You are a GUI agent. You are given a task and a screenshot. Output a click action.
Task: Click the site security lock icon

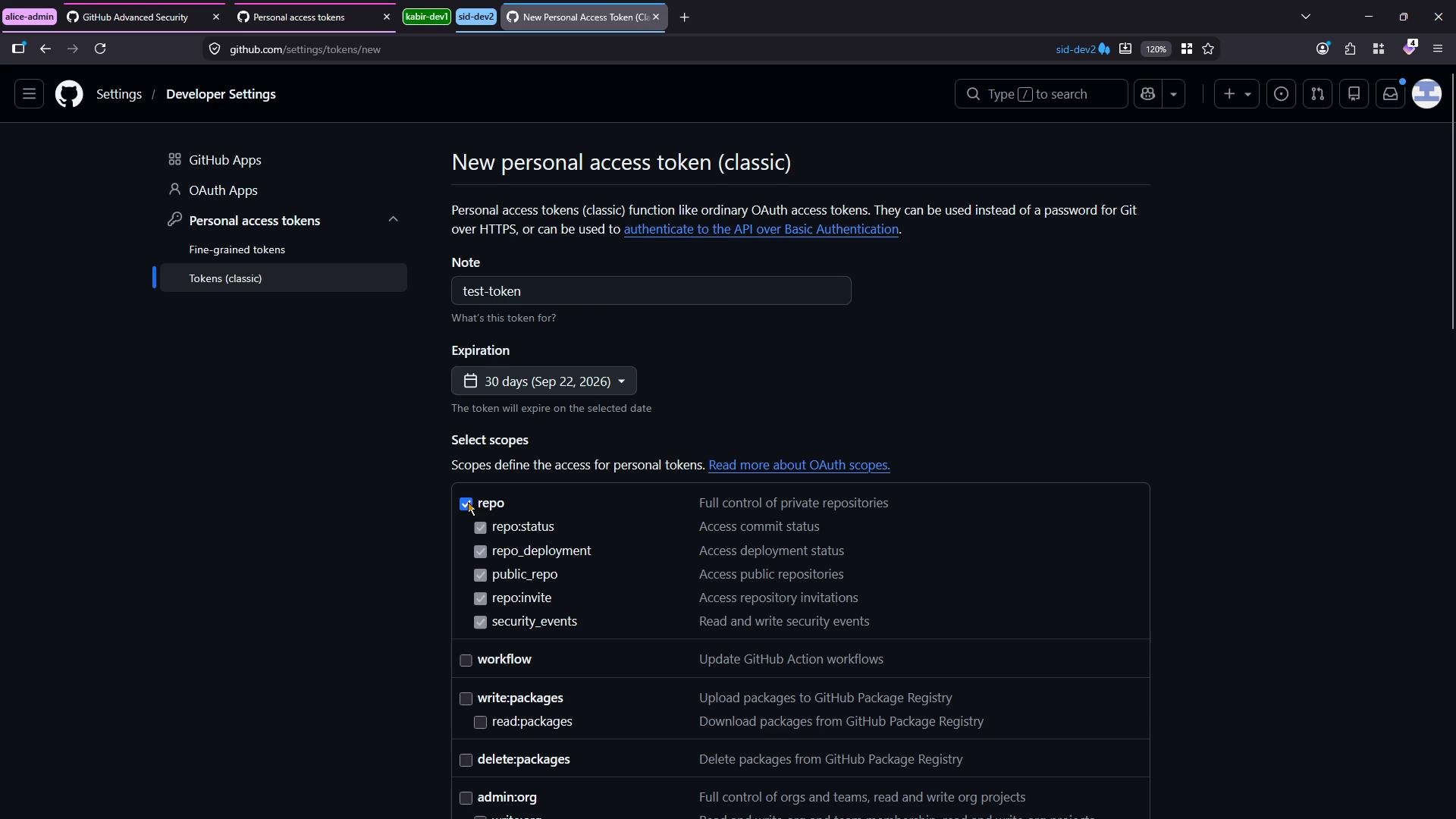(215, 49)
